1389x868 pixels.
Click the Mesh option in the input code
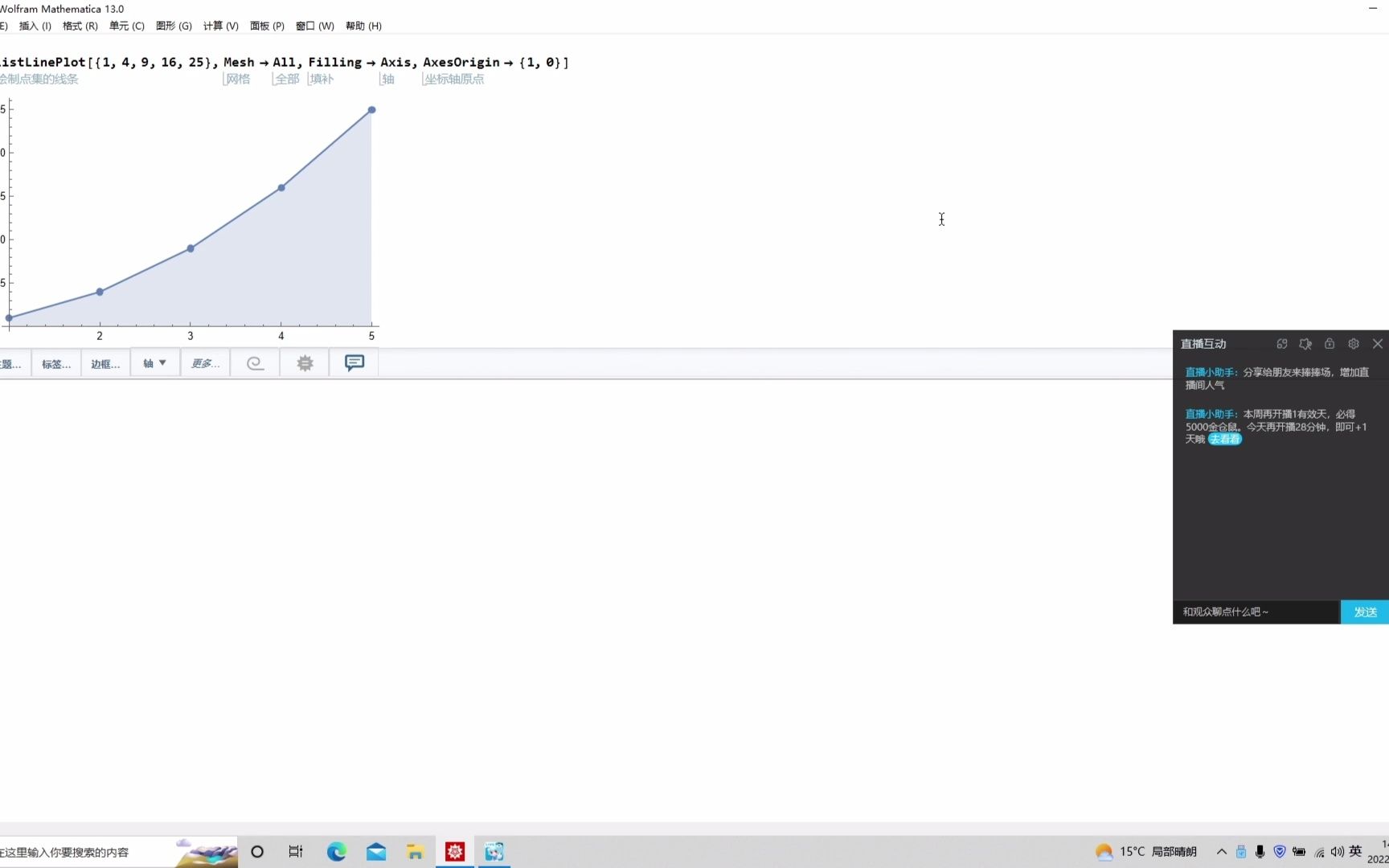(239, 62)
